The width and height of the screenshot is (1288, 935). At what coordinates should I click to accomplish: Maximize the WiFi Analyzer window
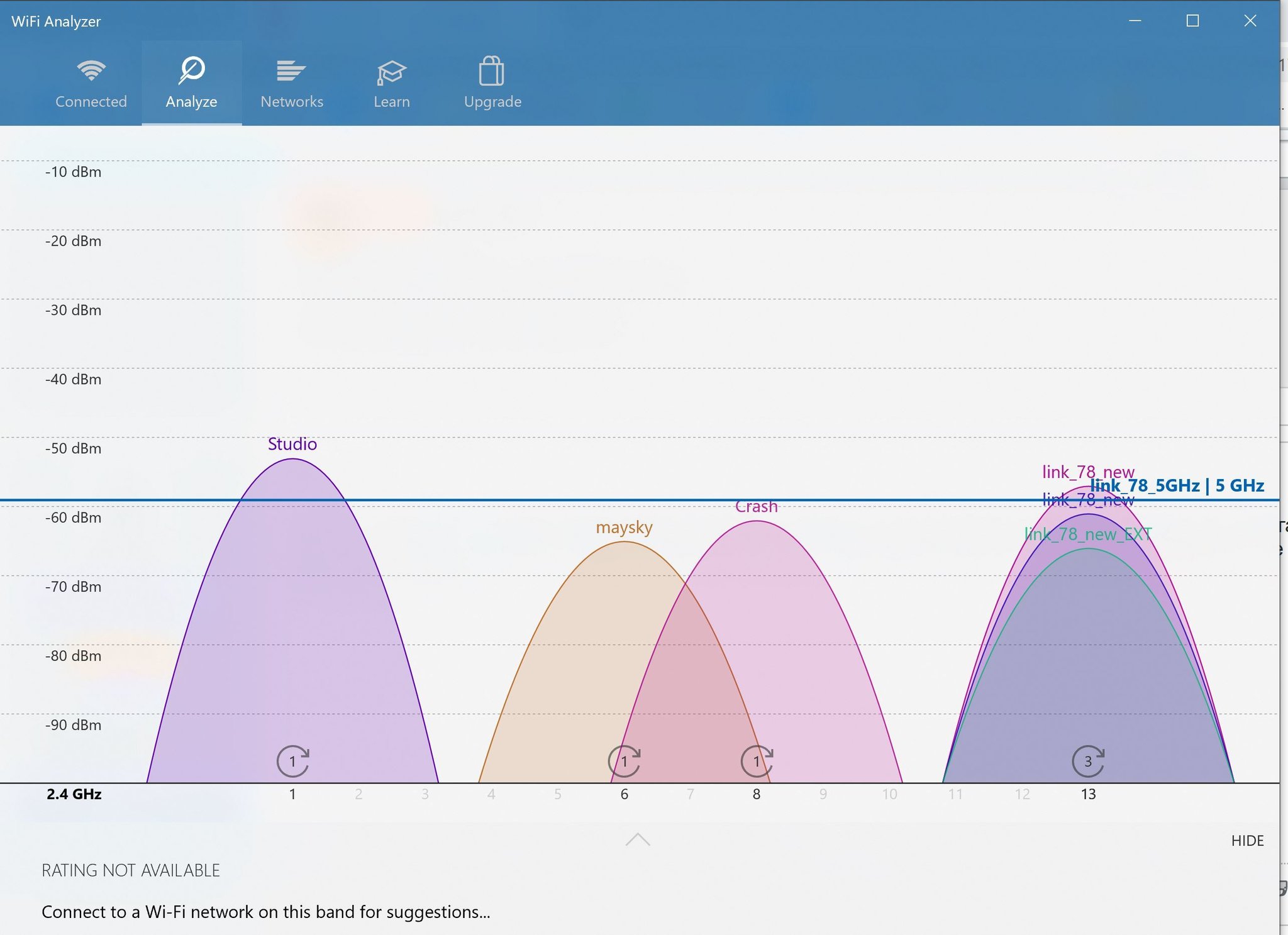point(1192,21)
